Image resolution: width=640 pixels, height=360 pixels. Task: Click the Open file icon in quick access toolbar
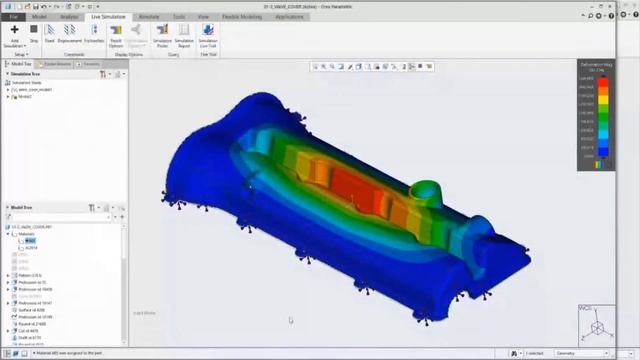point(27,7)
